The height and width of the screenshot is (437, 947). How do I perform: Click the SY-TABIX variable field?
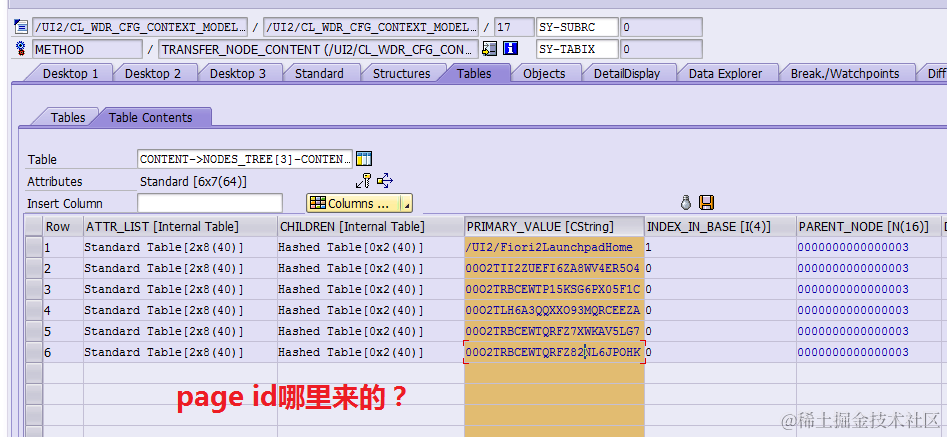577,49
